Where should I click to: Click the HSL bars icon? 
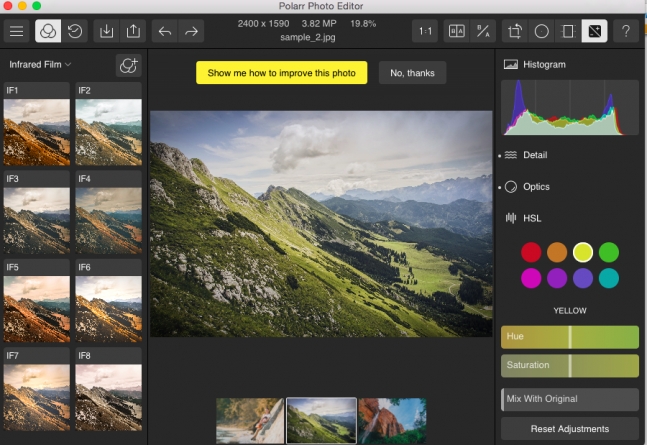[x=511, y=218]
